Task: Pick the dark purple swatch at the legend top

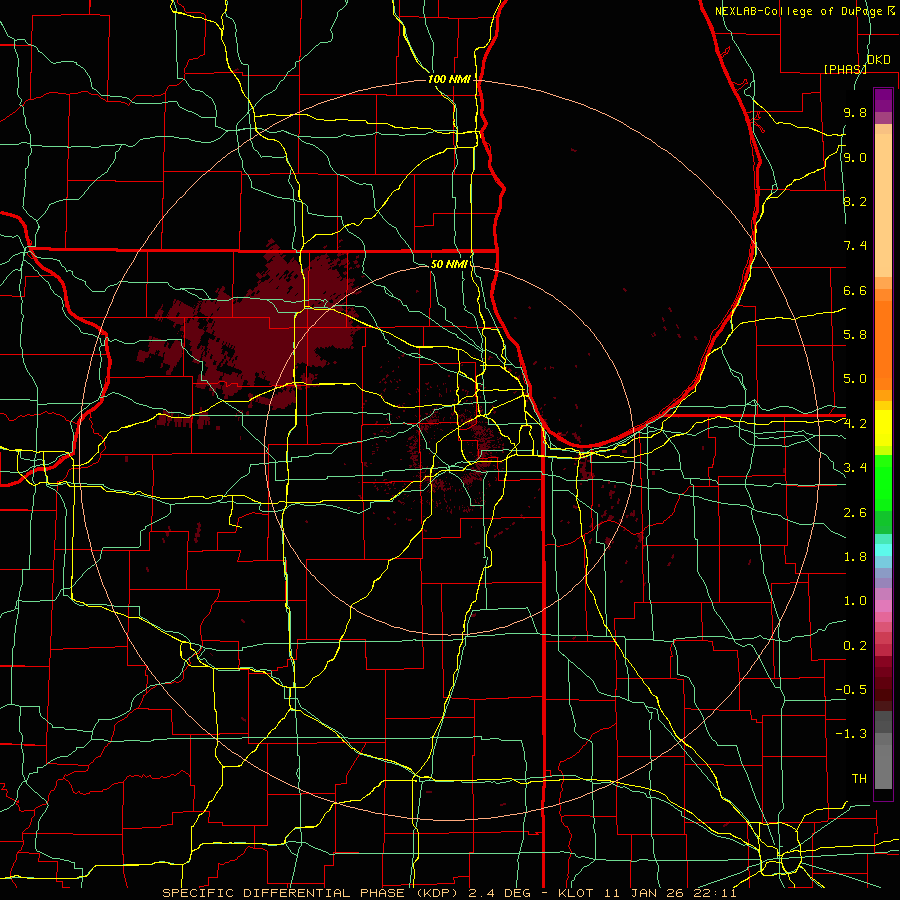Action: click(883, 100)
